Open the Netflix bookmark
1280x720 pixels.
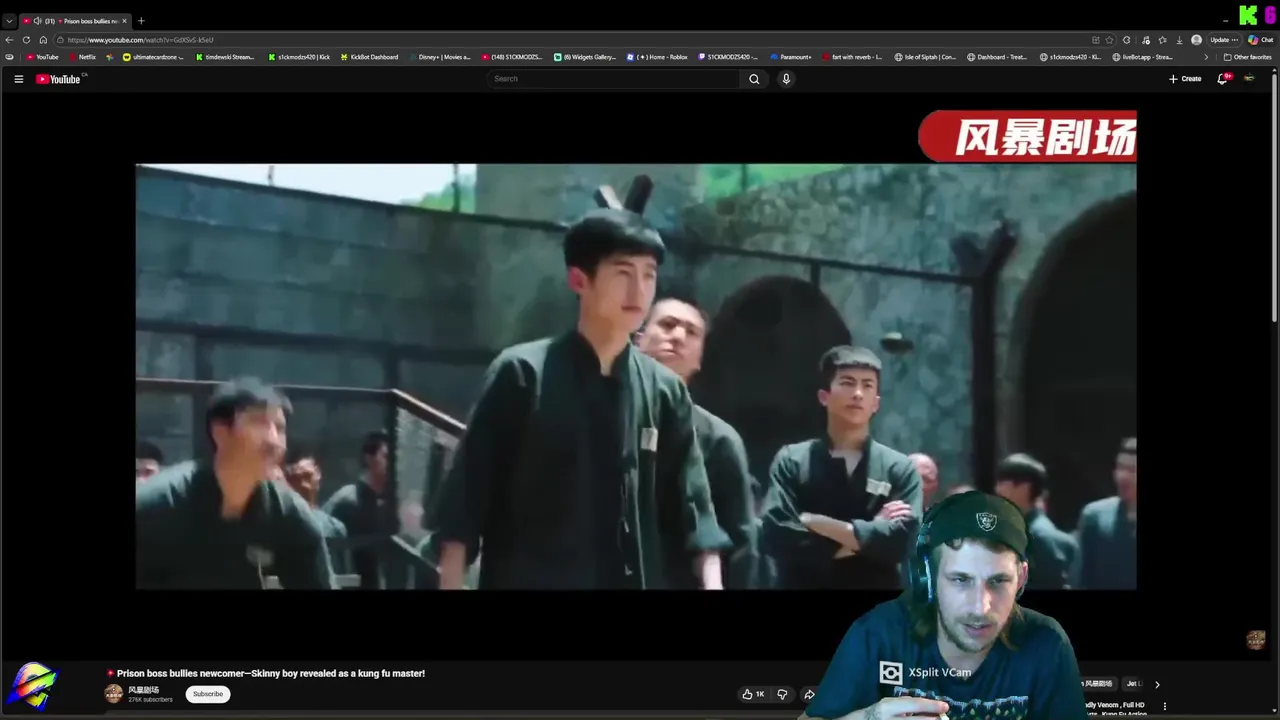point(82,57)
